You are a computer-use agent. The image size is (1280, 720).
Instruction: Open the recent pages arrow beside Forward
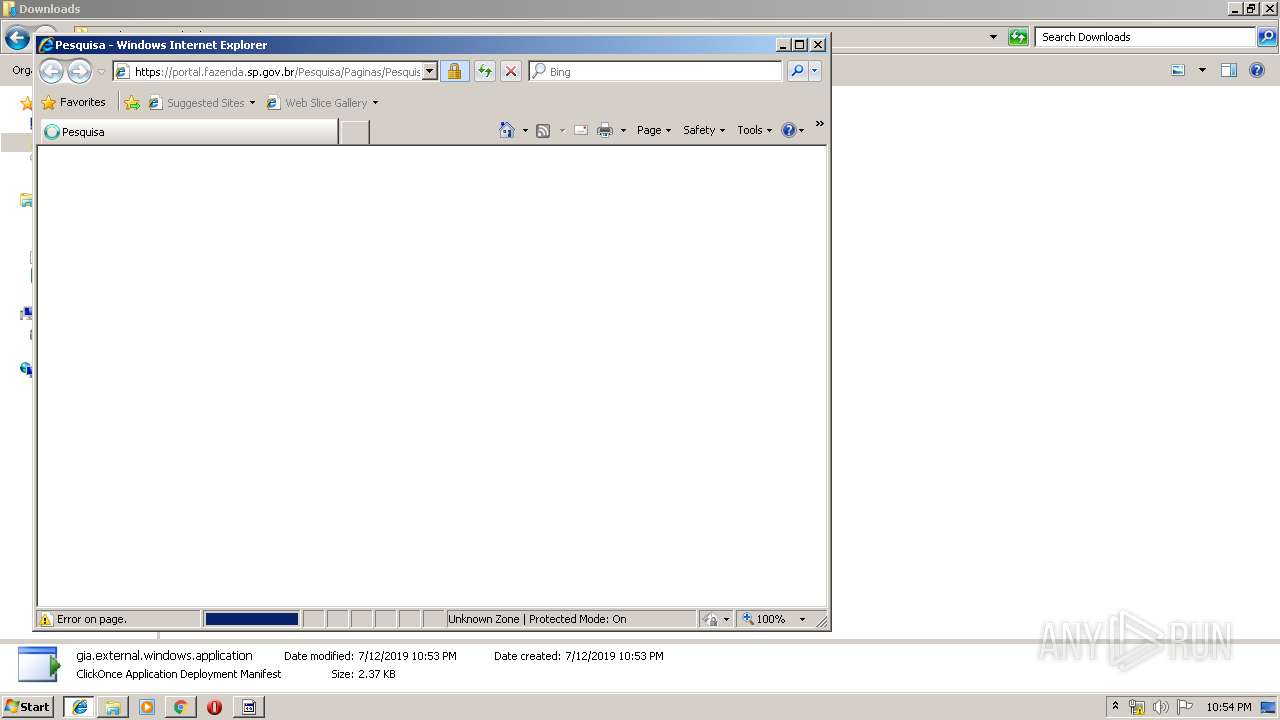click(101, 72)
